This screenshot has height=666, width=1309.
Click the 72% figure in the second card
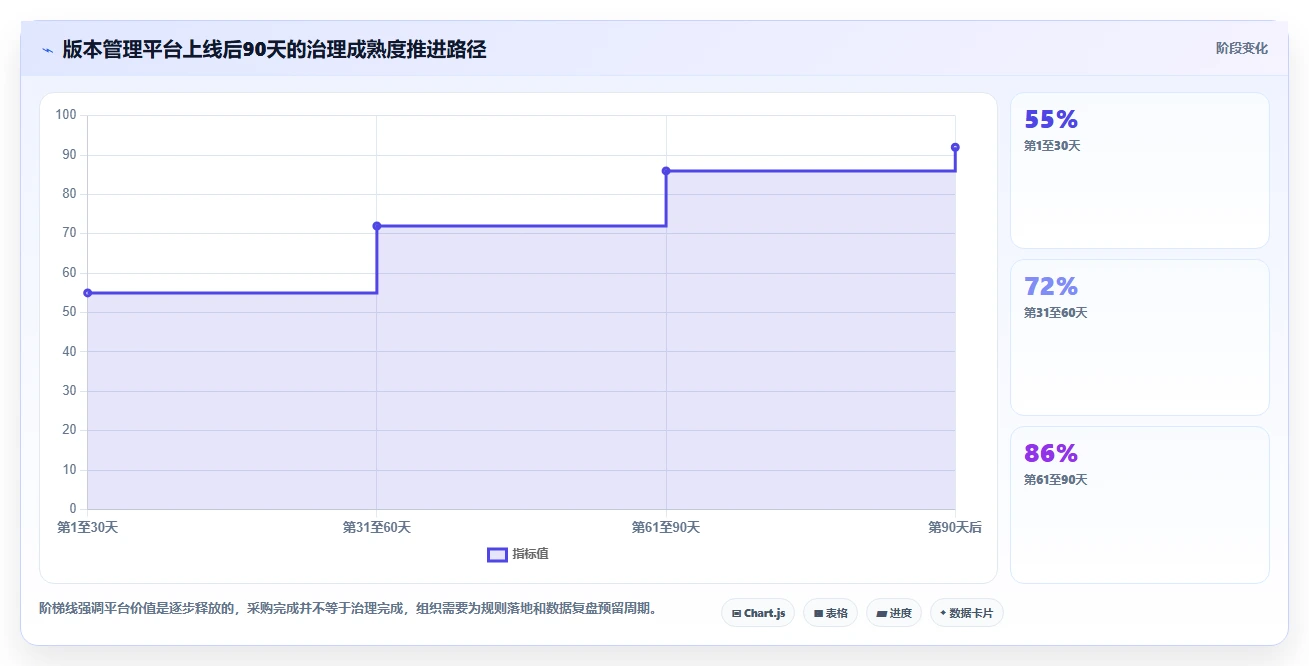1051,286
